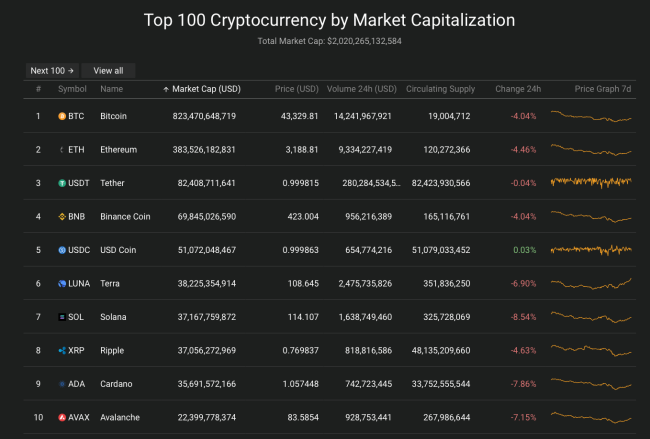Sort by Circulating Supply column header
Viewport: 650px width, 439px height.
[x=440, y=89]
